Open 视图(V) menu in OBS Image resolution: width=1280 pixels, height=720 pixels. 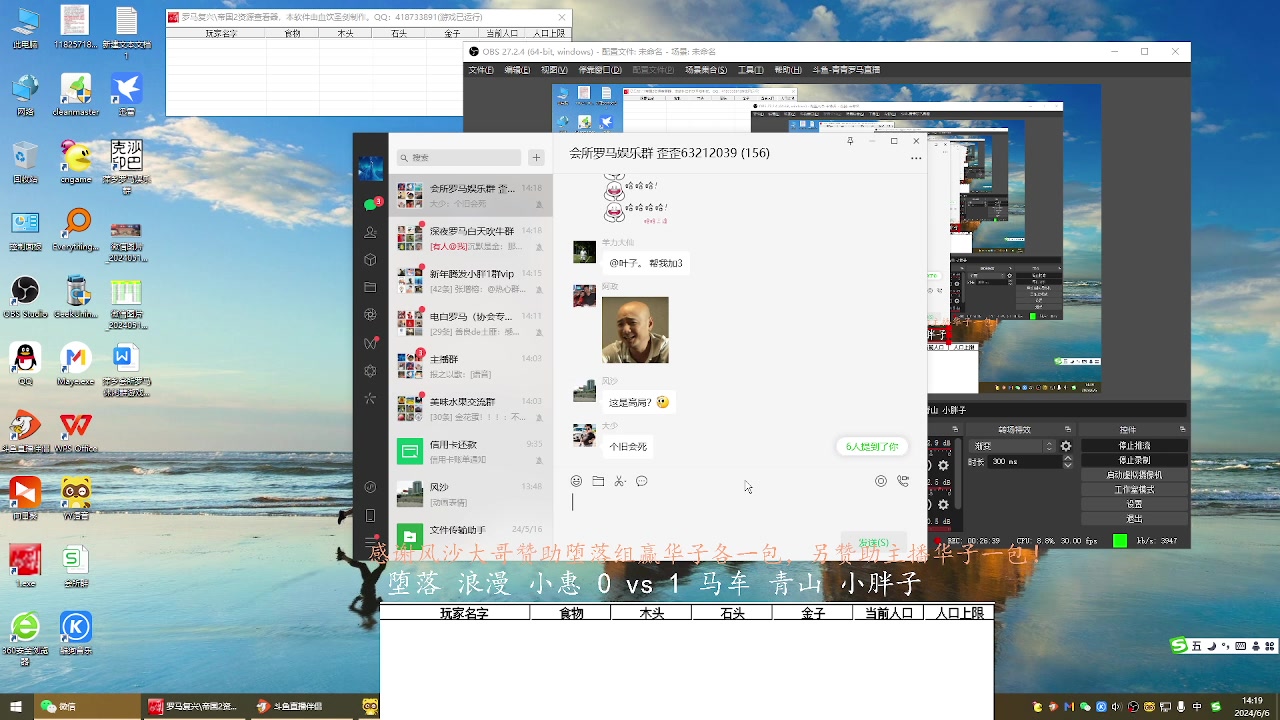(554, 70)
